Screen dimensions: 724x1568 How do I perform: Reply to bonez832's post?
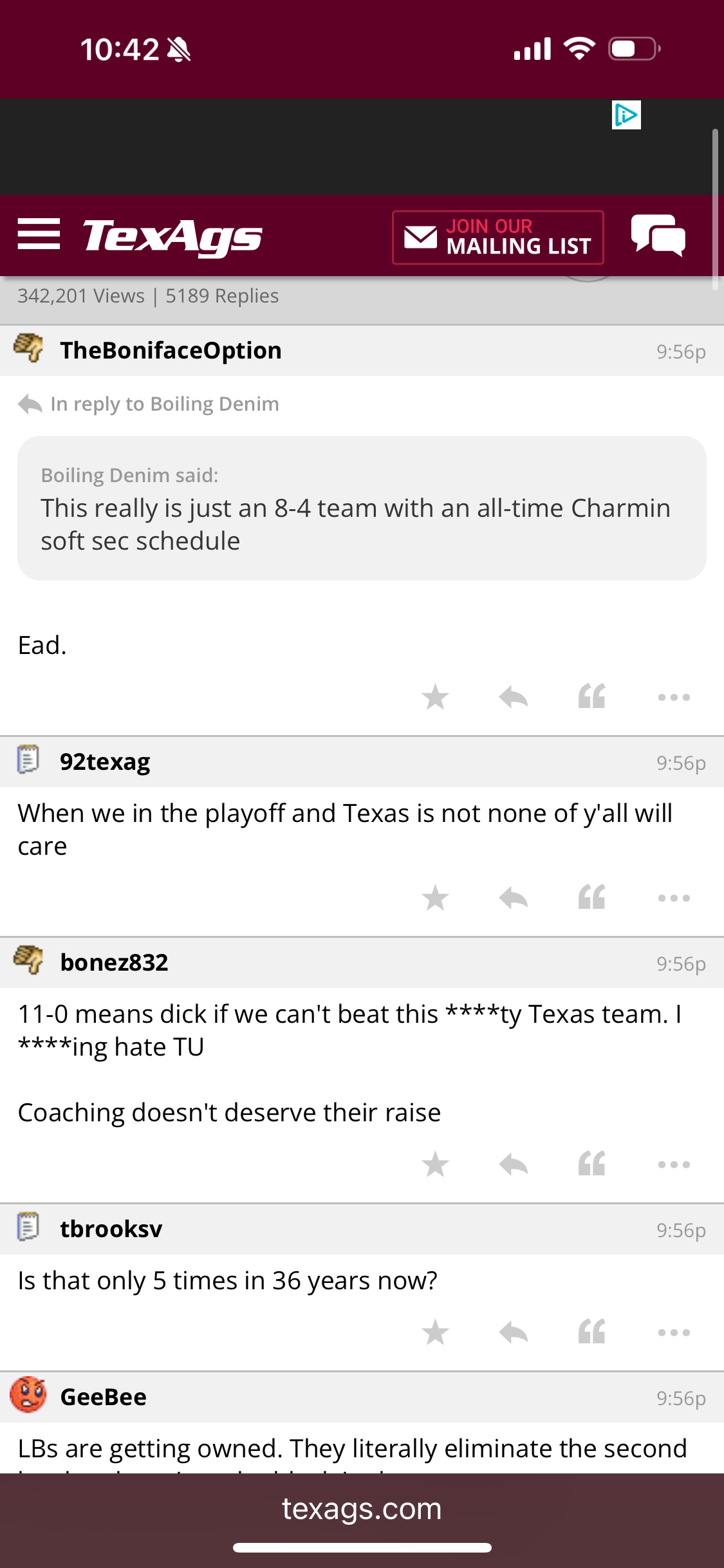click(514, 1164)
